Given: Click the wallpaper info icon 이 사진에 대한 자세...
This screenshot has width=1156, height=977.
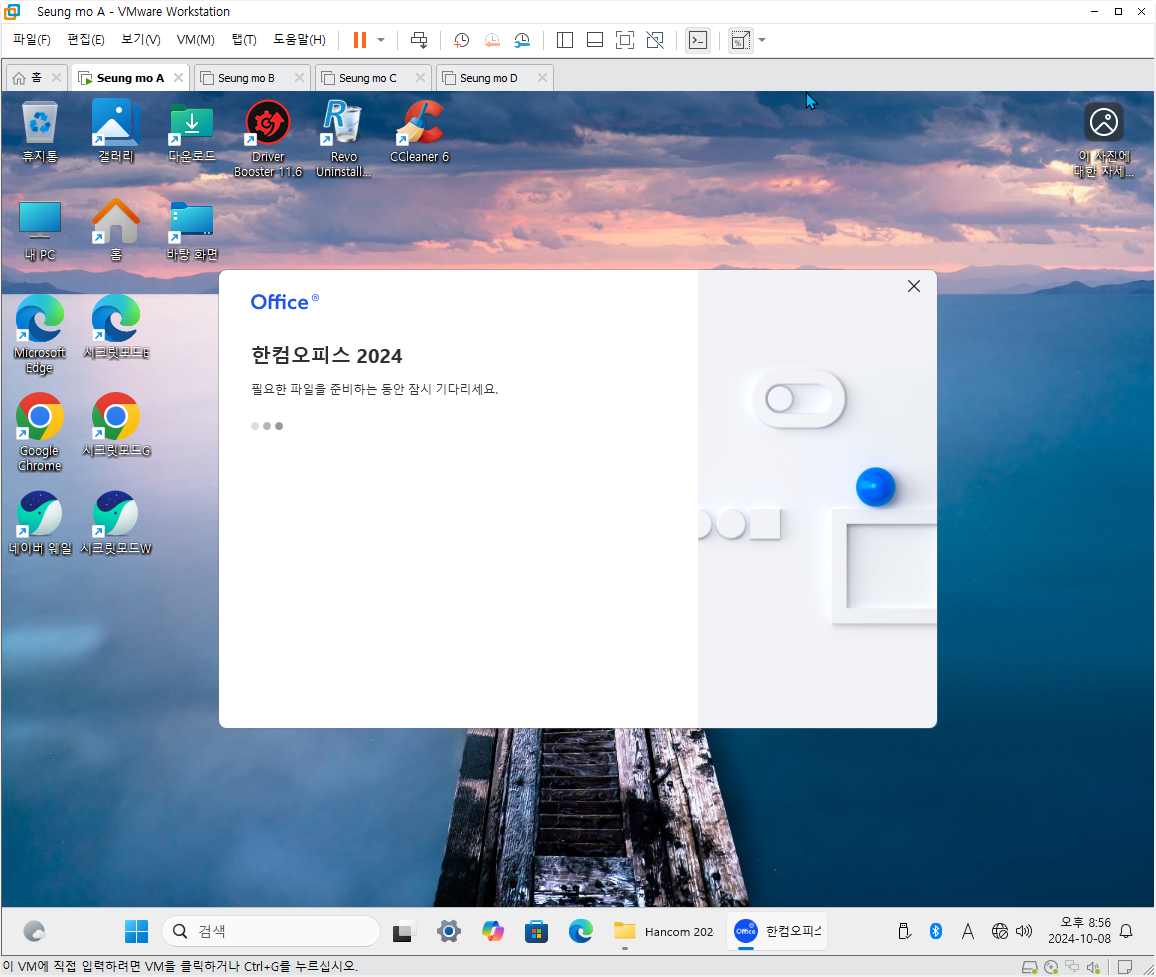Looking at the screenshot, I should tap(1104, 140).
